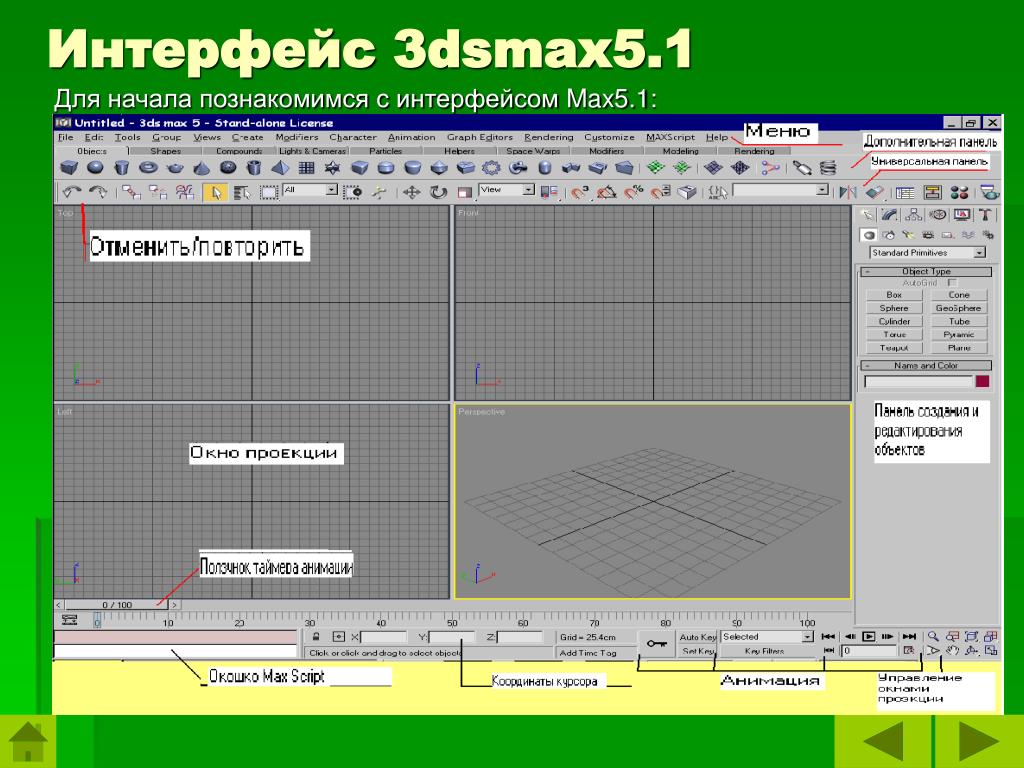Click the object name input field
The image size is (1024, 768).
tap(918, 381)
